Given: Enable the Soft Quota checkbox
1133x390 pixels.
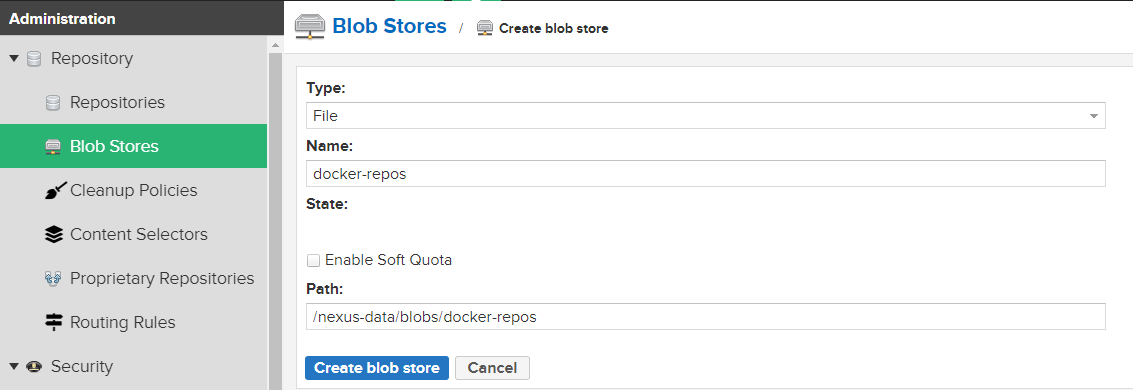Looking at the screenshot, I should pyautogui.click(x=313, y=261).
